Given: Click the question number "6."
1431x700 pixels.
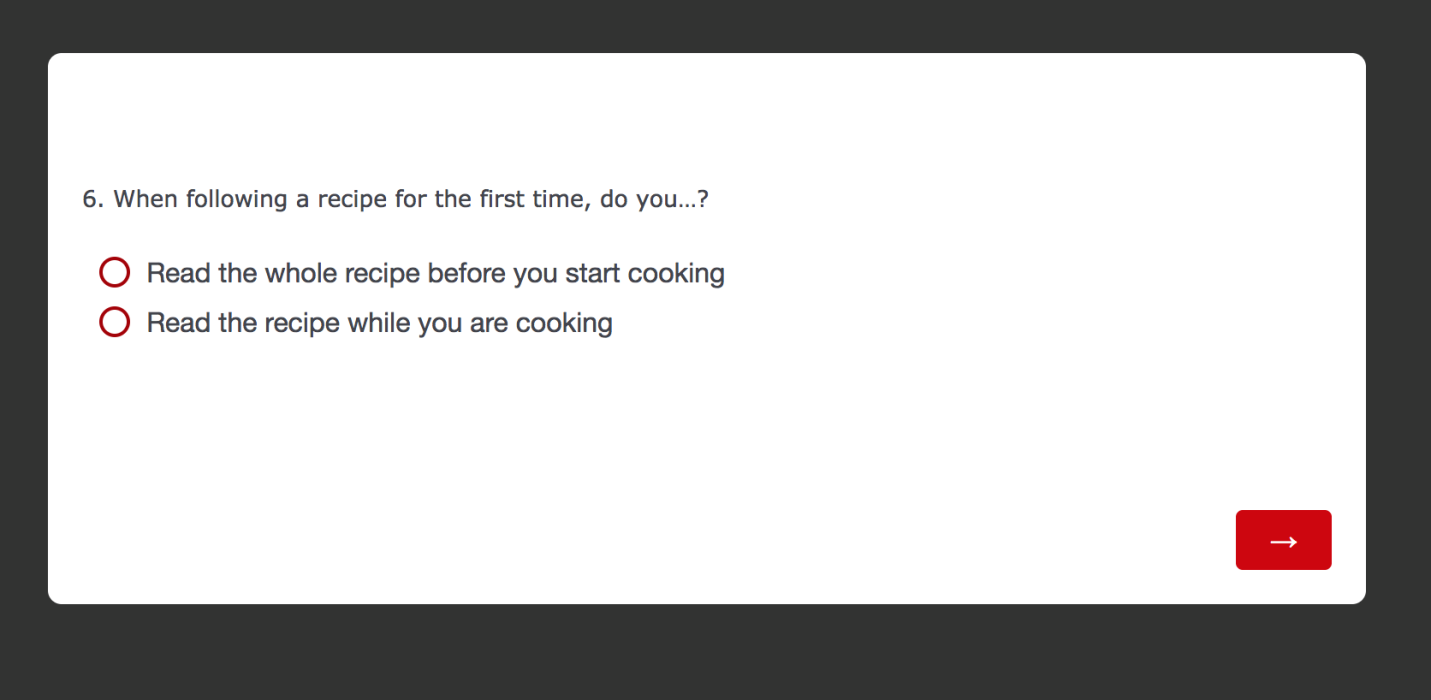Looking at the screenshot, I should [93, 199].
